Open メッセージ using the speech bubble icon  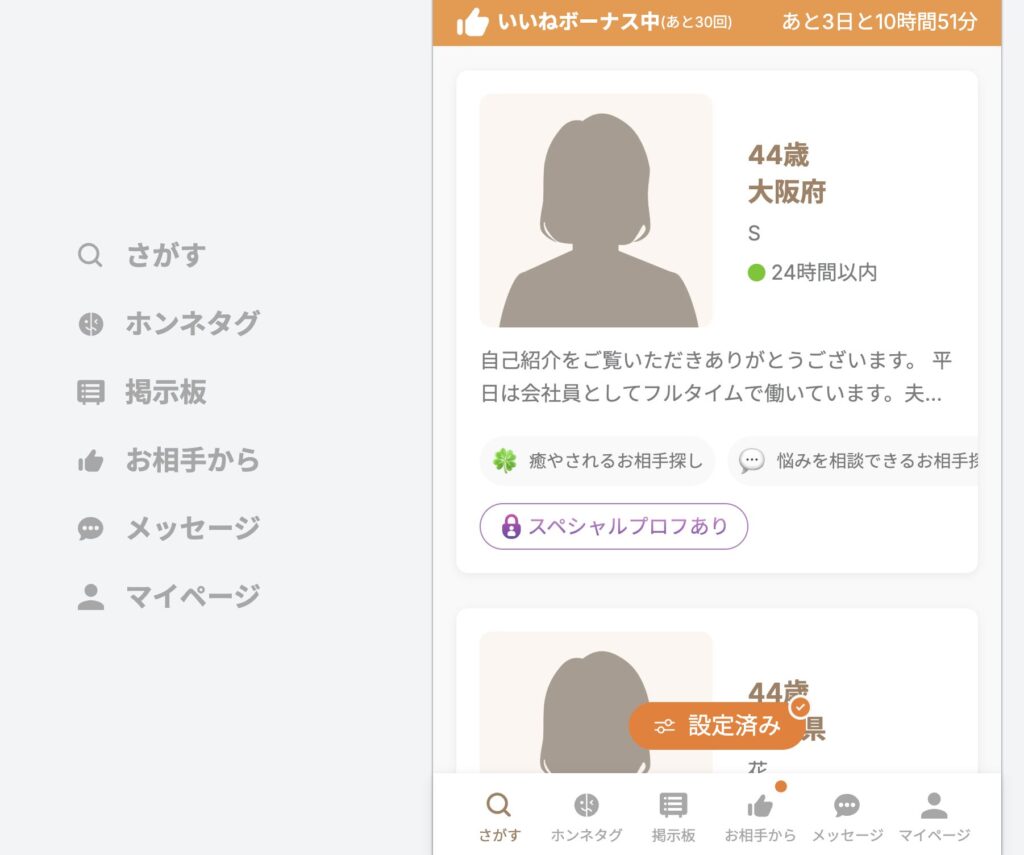click(847, 803)
